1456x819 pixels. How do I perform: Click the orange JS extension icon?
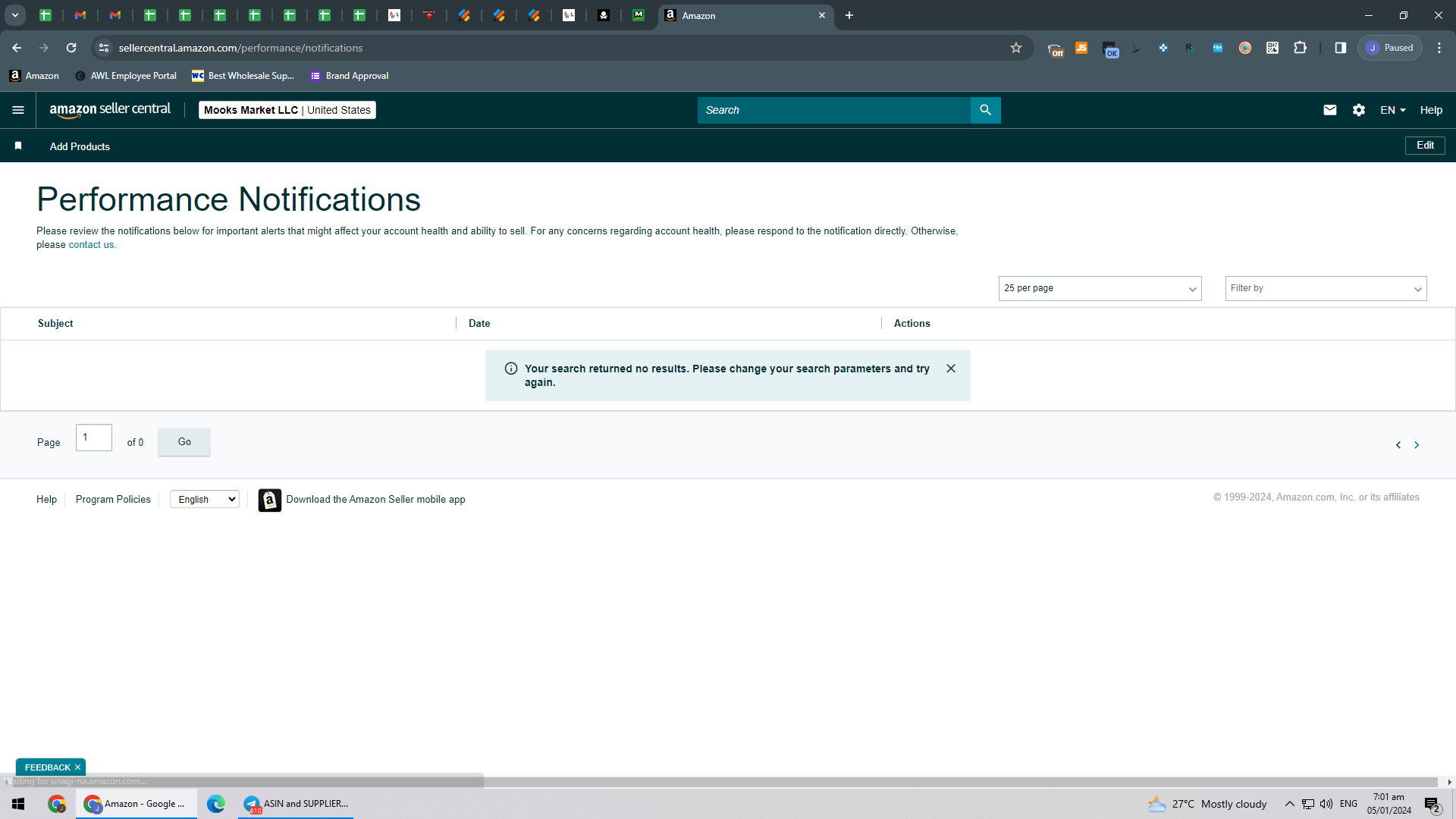tap(1081, 48)
